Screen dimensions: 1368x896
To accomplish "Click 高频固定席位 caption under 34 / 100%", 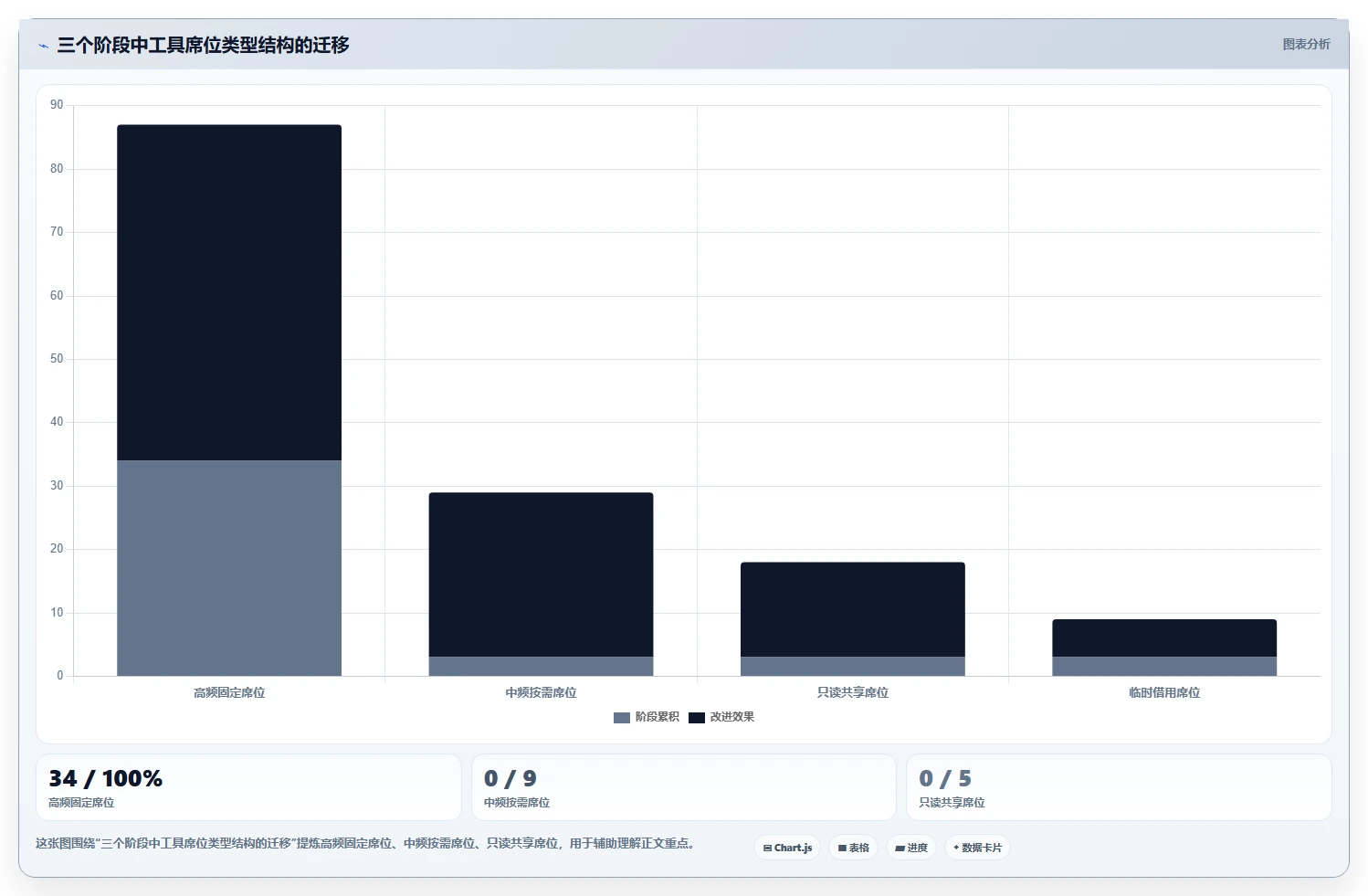I will click(81, 803).
